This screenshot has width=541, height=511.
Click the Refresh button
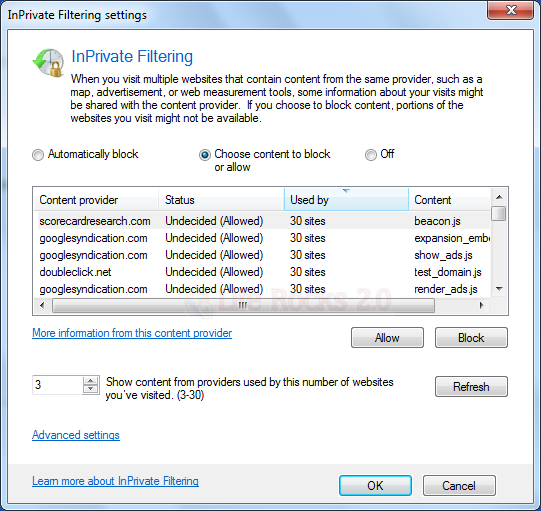[x=471, y=386]
